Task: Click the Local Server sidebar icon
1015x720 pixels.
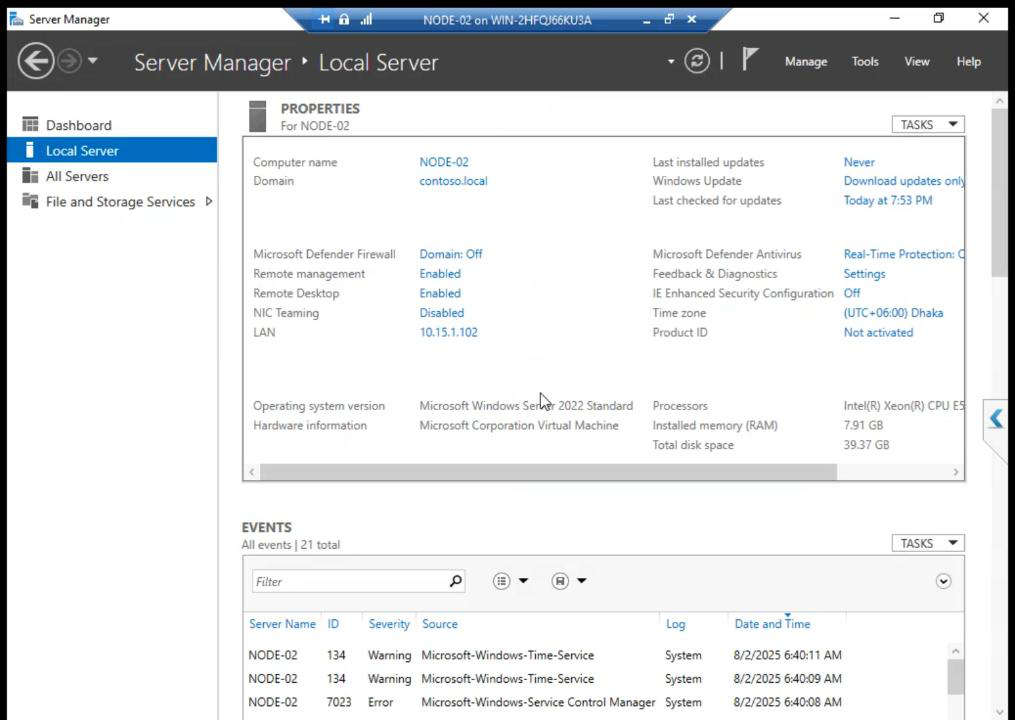Action: pyautogui.click(x=29, y=150)
